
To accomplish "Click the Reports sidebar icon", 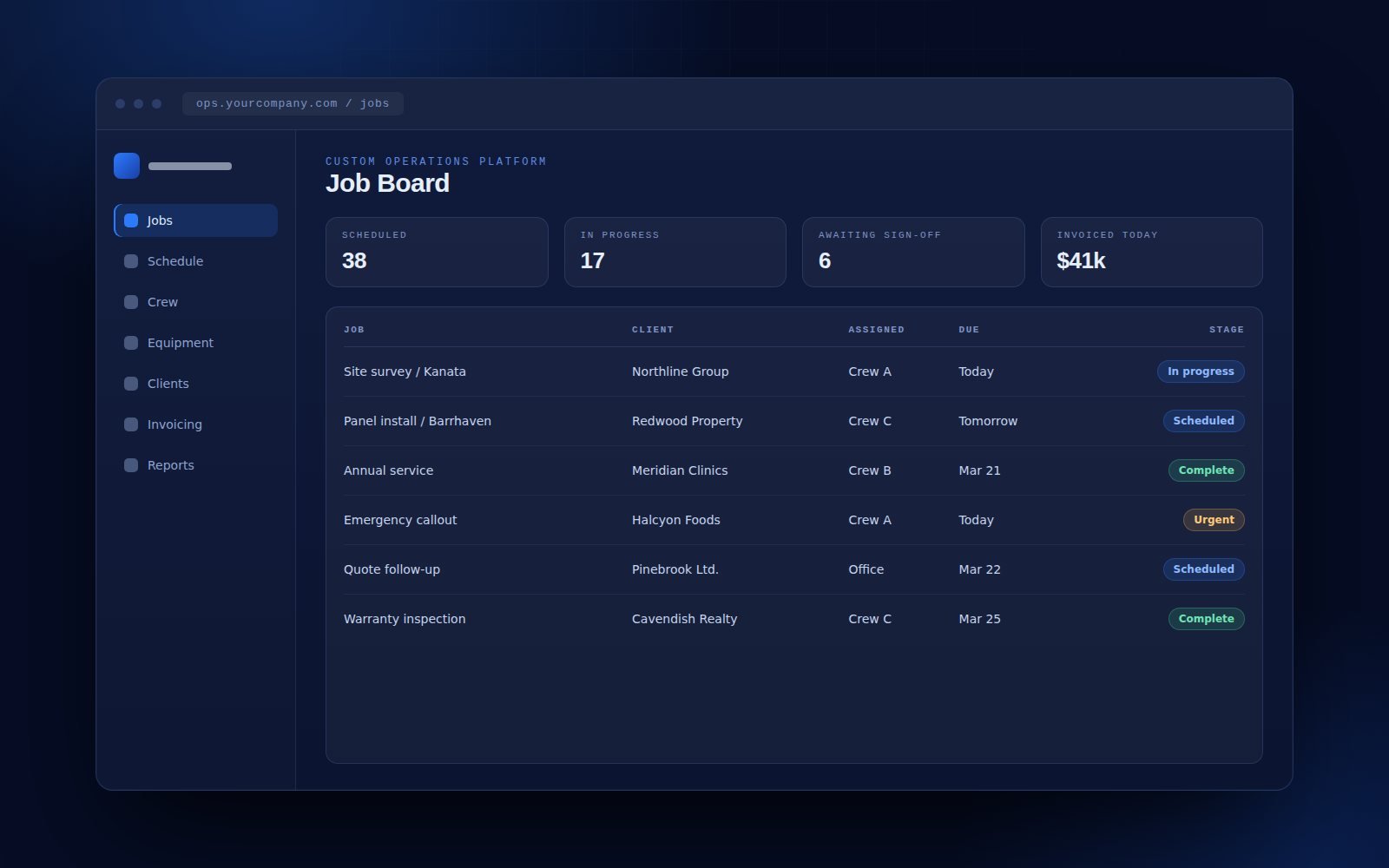I will [x=131, y=465].
